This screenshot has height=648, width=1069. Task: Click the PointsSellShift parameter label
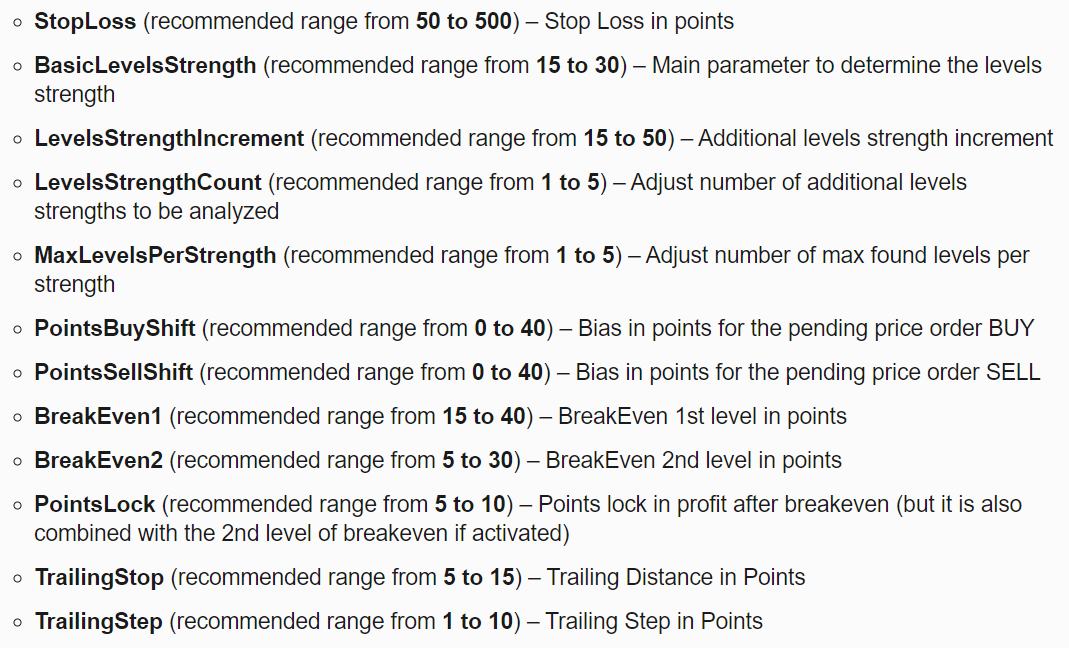pos(114,372)
